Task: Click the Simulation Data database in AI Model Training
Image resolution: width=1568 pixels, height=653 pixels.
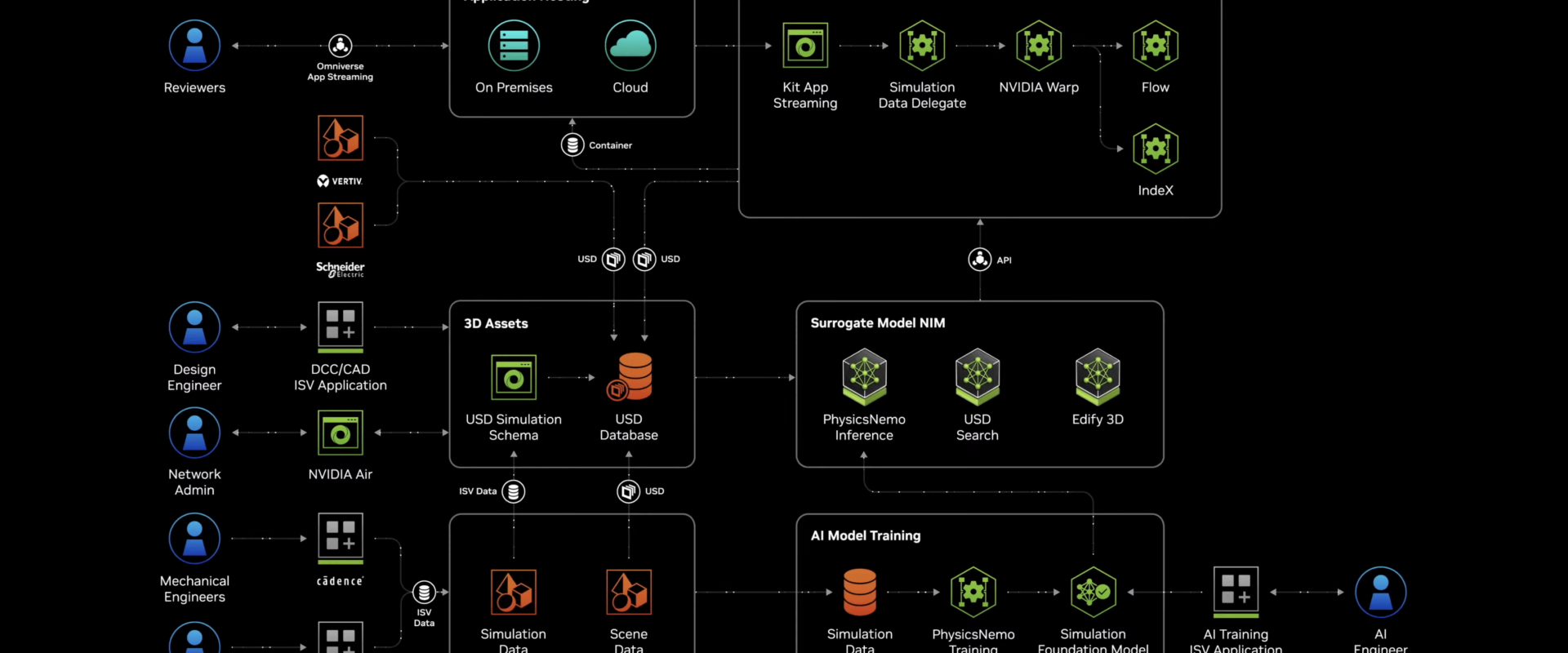Action: point(860,592)
